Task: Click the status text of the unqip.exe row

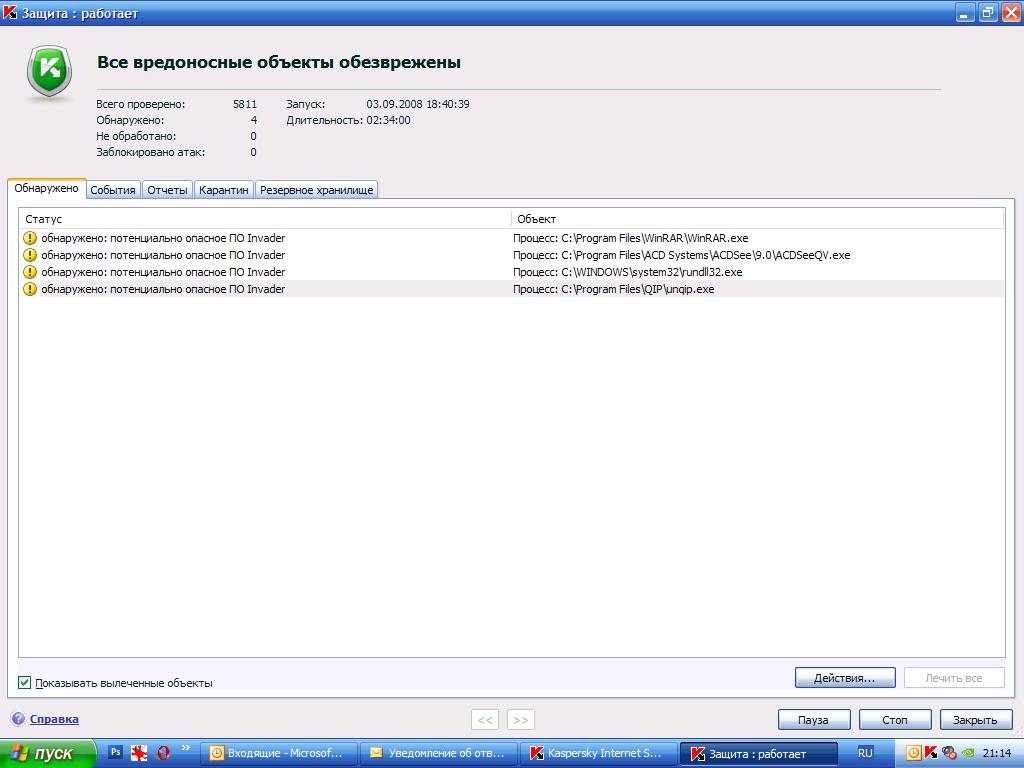Action: (163, 289)
